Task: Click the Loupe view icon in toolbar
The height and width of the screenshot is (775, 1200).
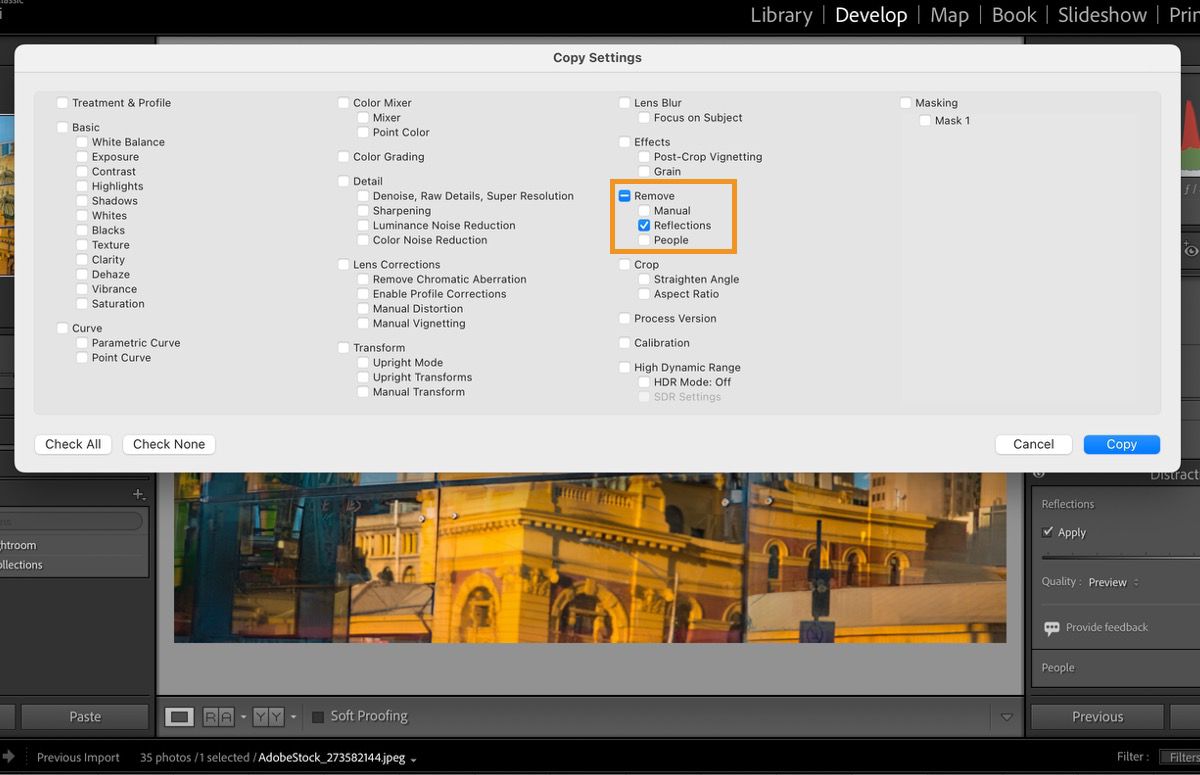Action: pos(179,717)
